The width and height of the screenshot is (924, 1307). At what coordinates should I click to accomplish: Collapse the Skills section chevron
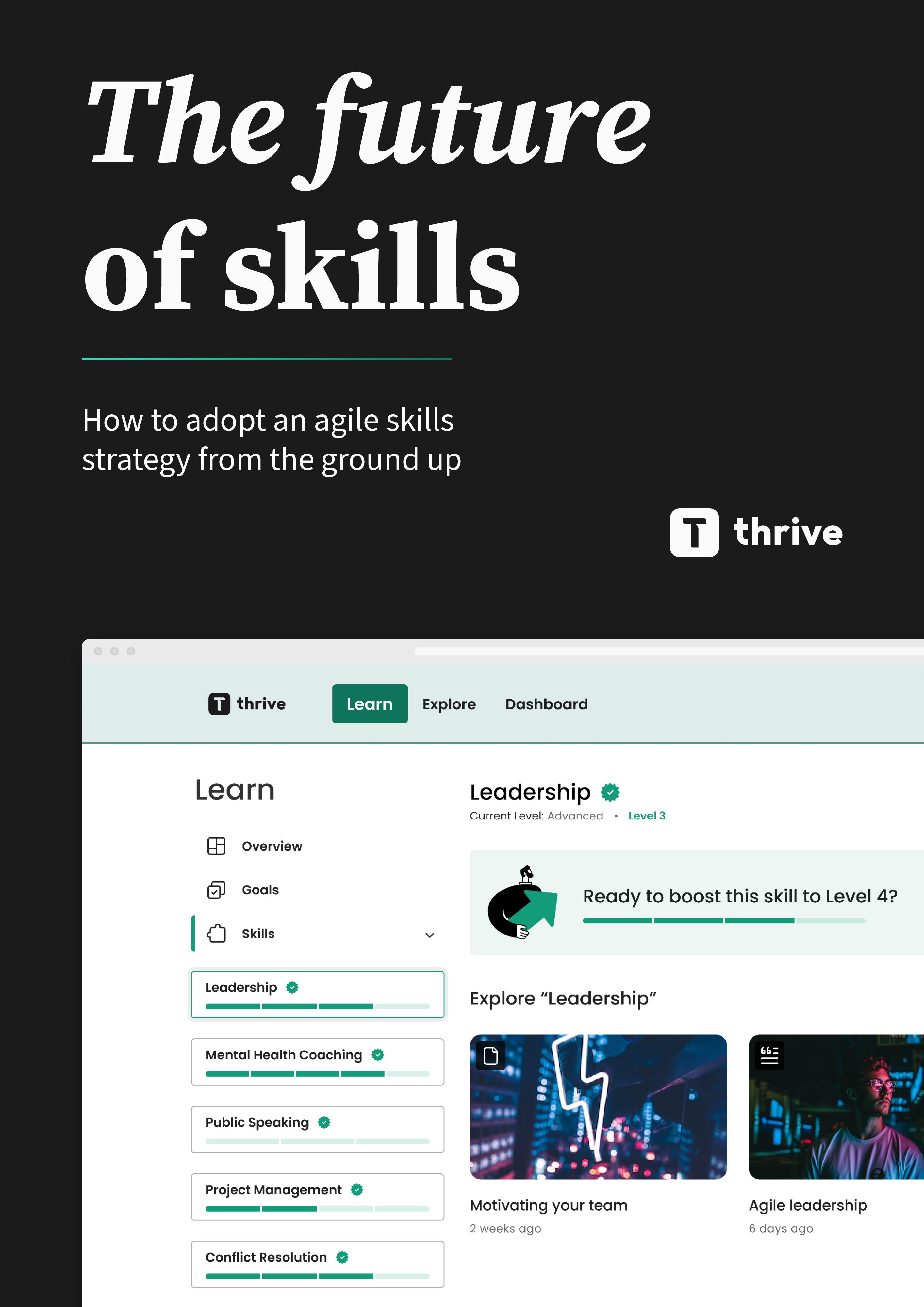click(x=430, y=935)
